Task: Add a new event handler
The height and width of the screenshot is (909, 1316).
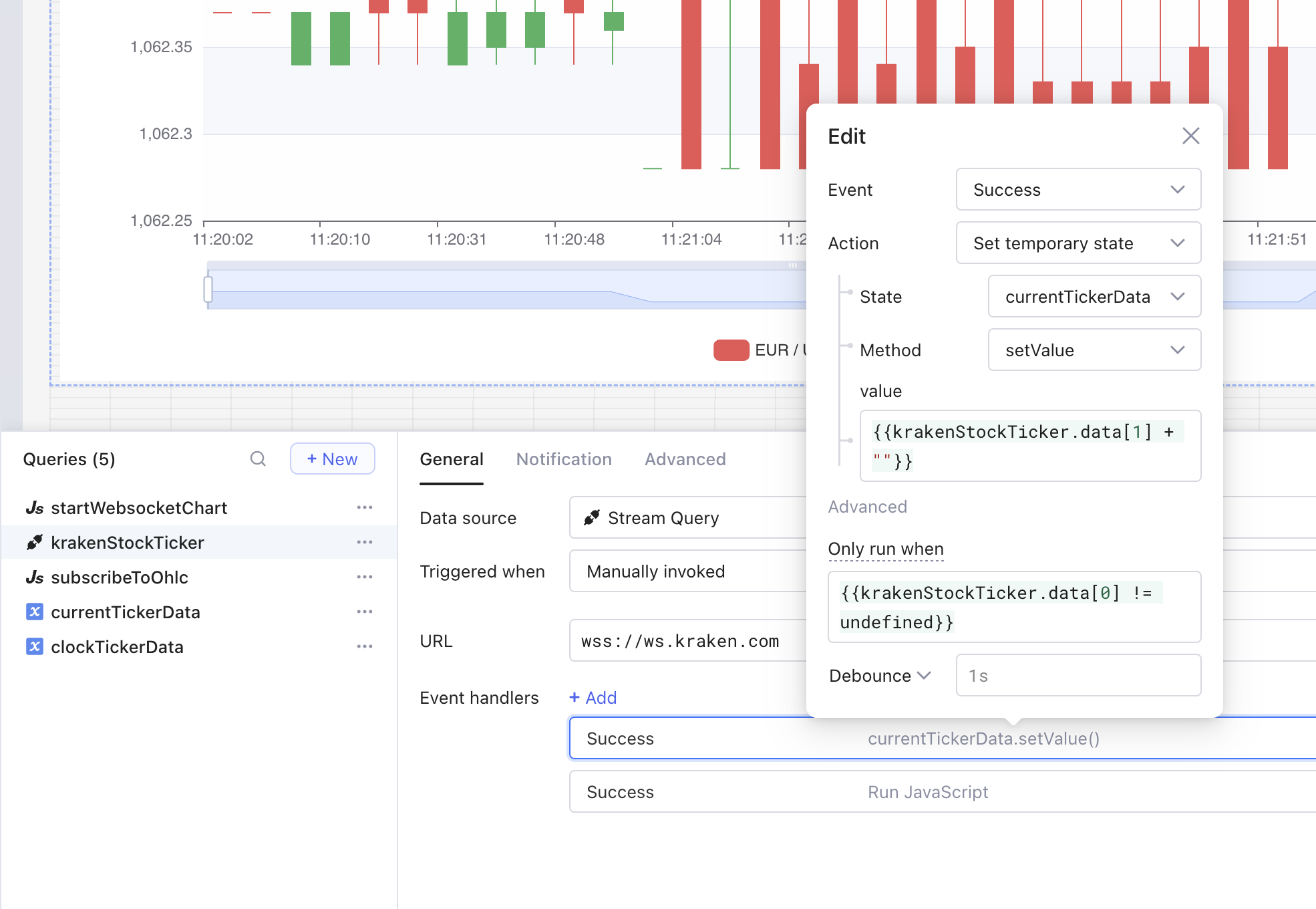Action: click(593, 698)
